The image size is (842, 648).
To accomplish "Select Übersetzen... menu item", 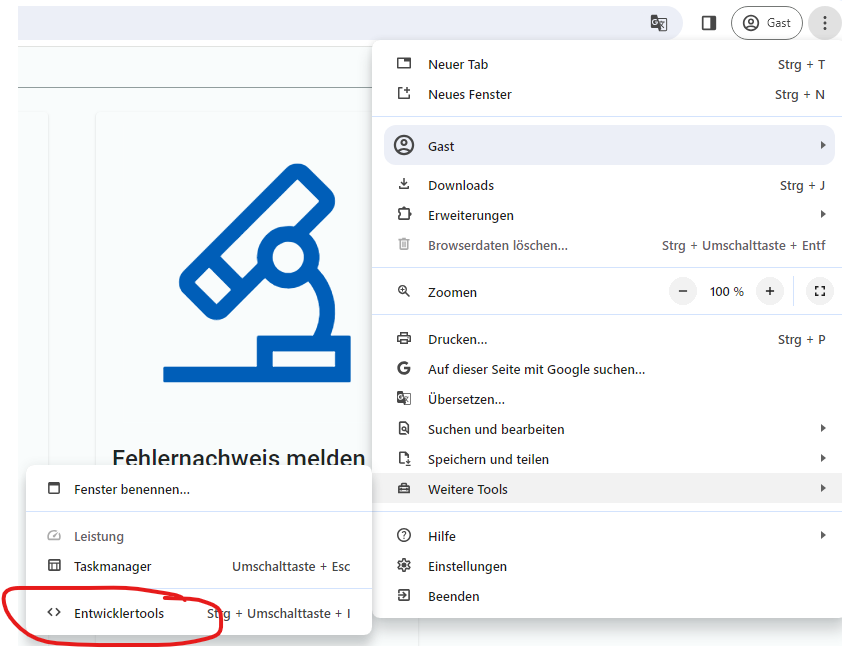I will coord(466,399).
